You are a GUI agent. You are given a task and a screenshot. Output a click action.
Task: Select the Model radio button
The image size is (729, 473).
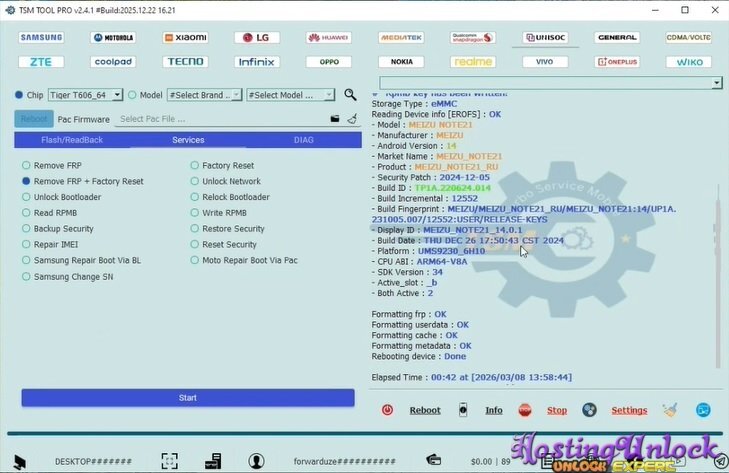click(132, 95)
